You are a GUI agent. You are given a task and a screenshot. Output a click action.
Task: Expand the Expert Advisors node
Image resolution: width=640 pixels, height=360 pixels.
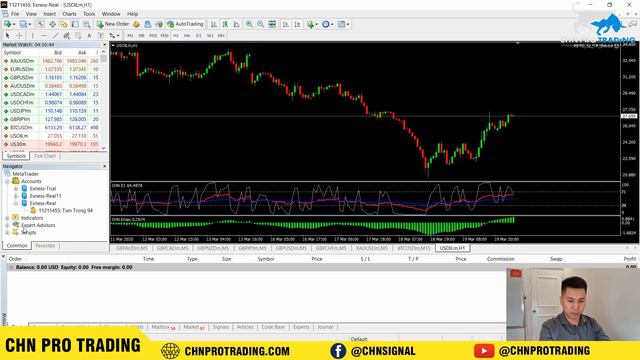[7, 225]
